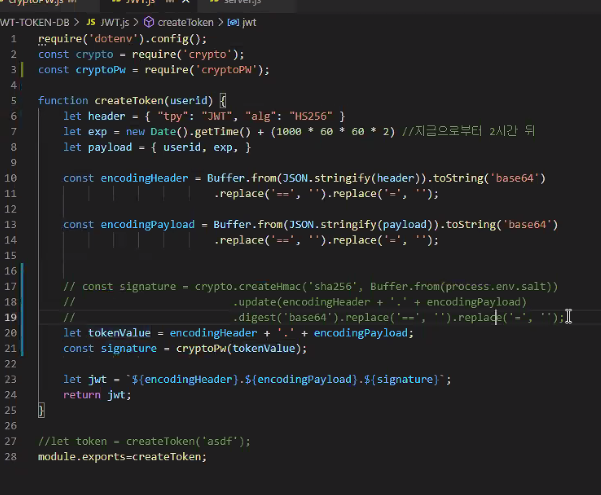Image resolution: width=601 pixels, height=495 pixels.
Task: Open the createToken breadcrumb symbol
Action: [186, 23]
